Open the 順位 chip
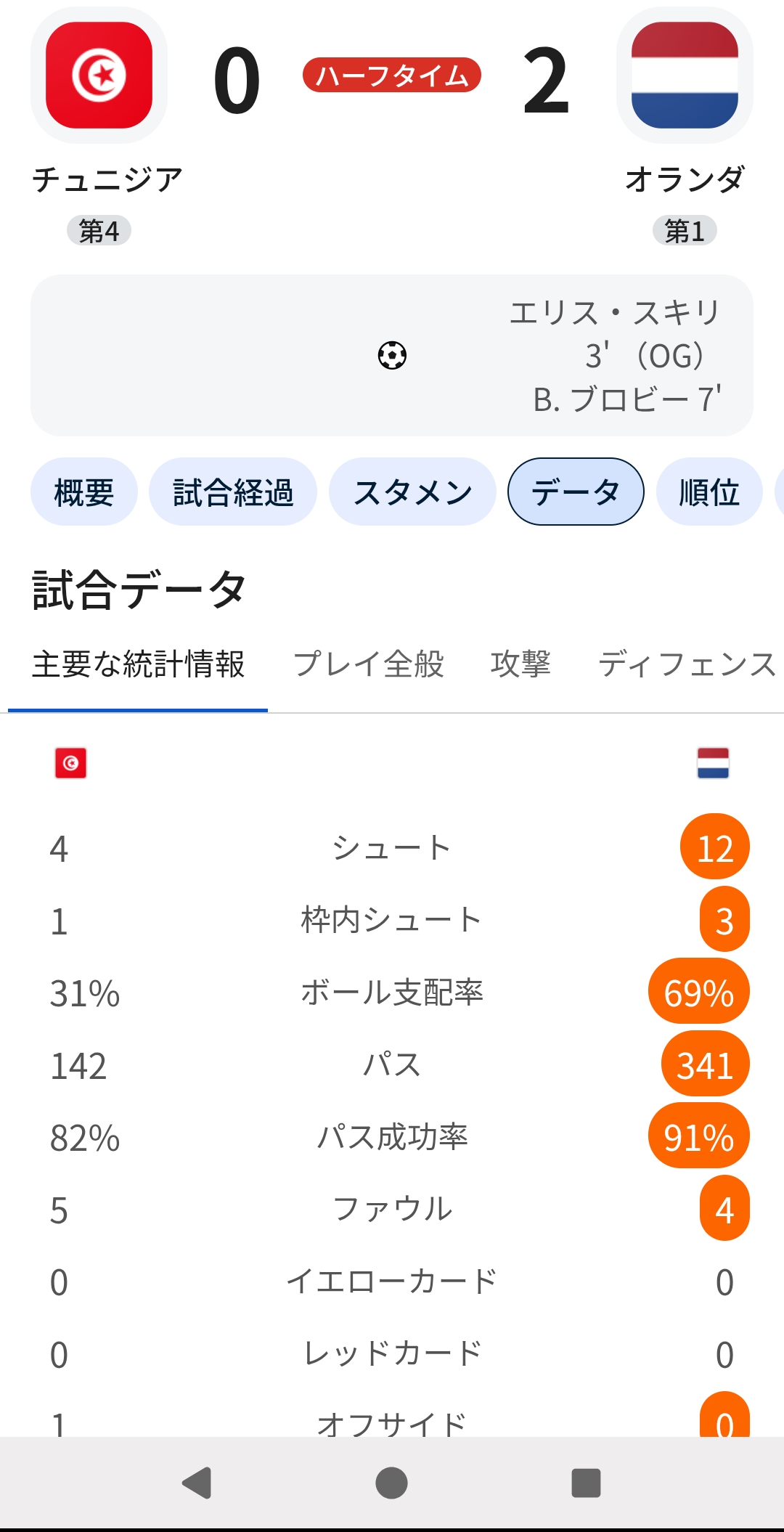Screen dimensions: 784x1532 [x=709, y=492]
